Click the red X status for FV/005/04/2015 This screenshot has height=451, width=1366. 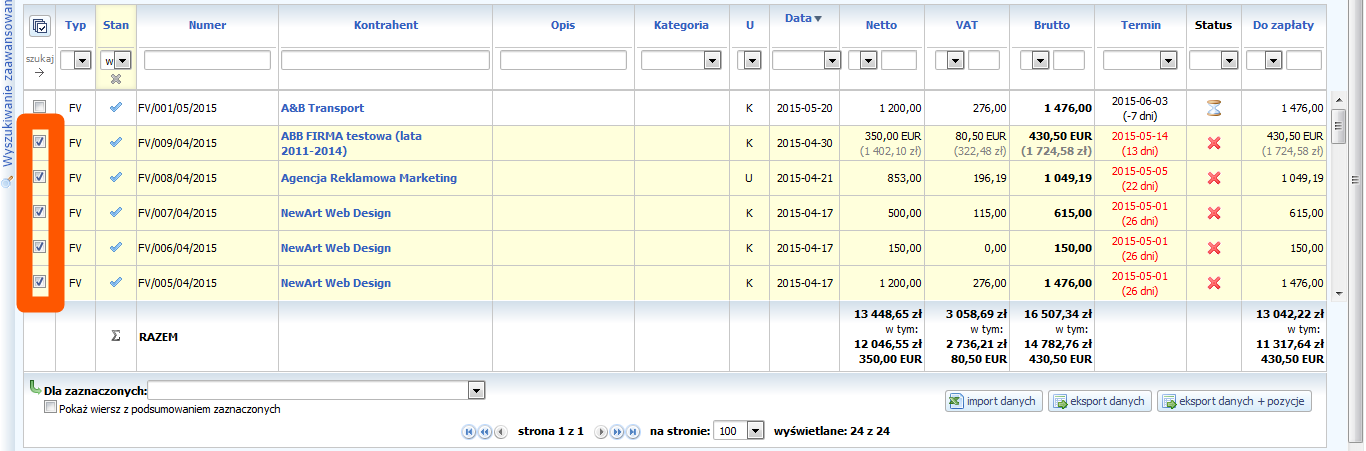click(1214, 283)
